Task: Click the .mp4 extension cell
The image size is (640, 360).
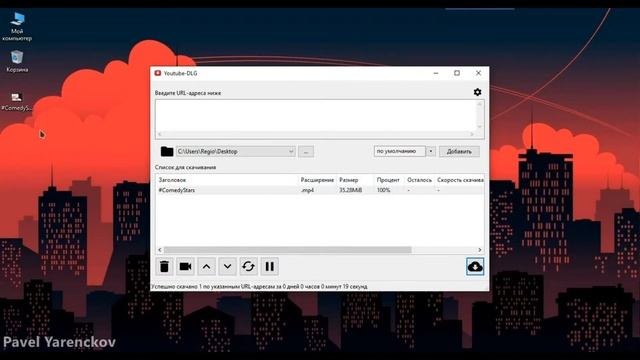Action: [x=307, y=190]
